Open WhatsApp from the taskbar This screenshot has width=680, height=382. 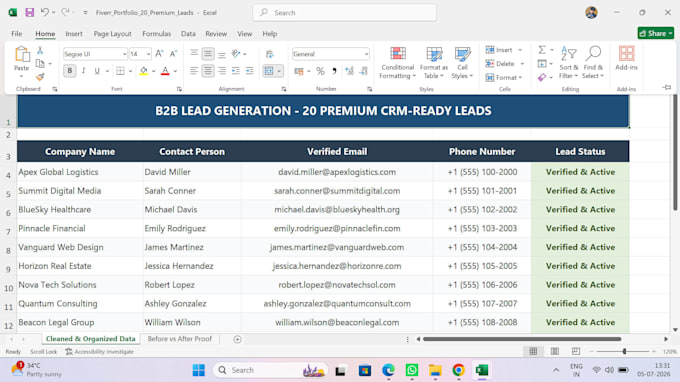click(x=412, y=370)
